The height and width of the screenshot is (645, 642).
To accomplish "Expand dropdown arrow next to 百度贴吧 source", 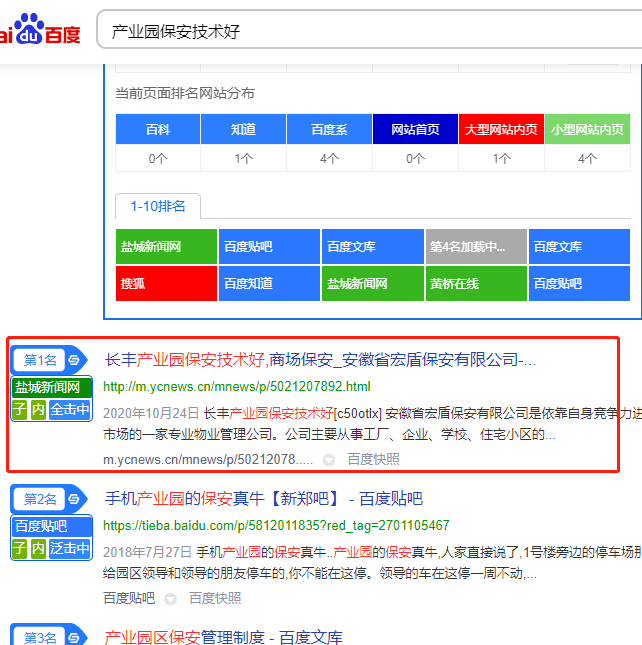I will pyautogui.click(x=171, y=599).
